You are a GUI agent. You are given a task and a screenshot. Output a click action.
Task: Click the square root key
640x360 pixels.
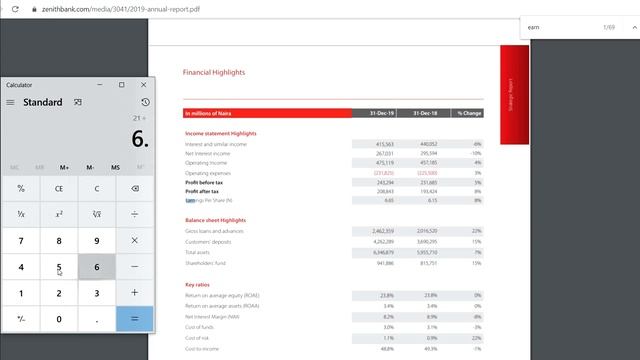coord(97,214)
